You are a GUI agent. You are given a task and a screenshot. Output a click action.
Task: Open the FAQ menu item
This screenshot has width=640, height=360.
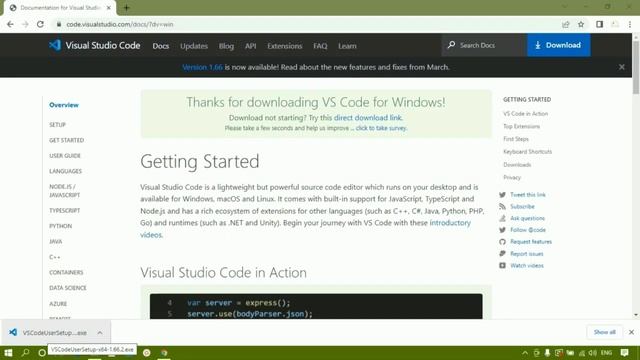[320, 46]
